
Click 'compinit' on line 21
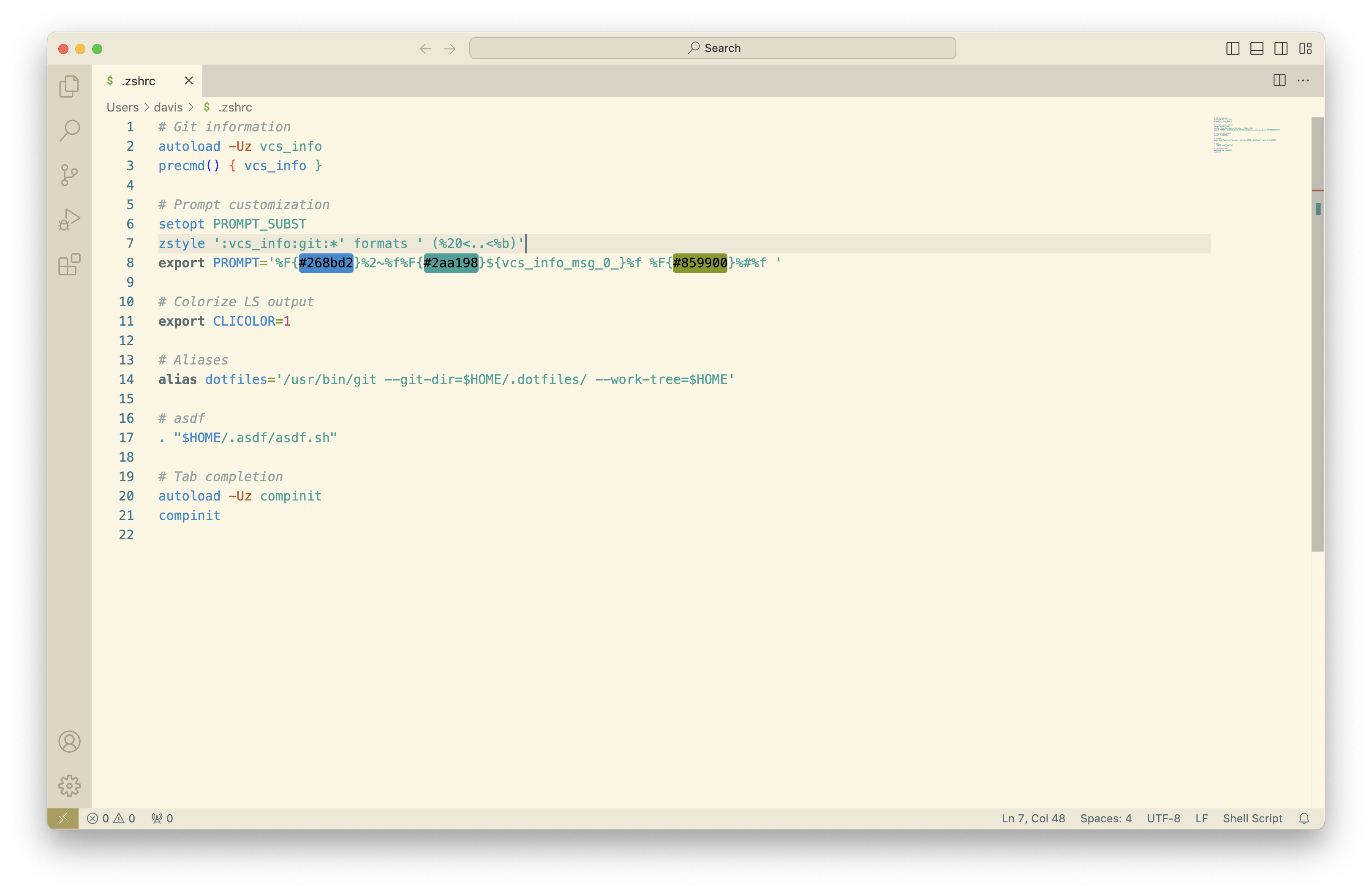pyautogui.click(x=189, y=515)
